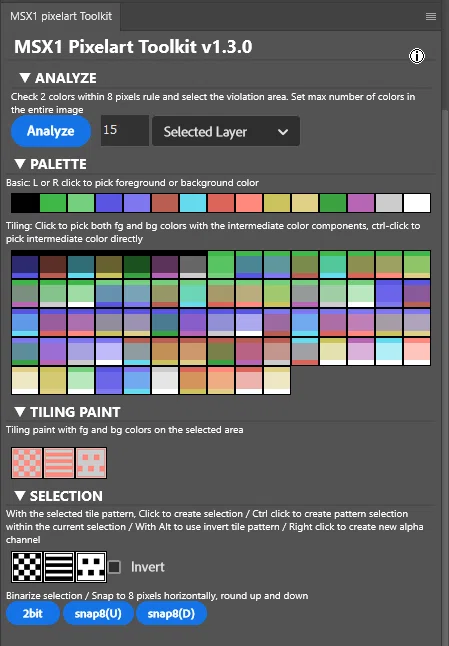The image size is (449, 646).
Task: Create selection with black horizontal stripes pattern
Action: [59, 567]
